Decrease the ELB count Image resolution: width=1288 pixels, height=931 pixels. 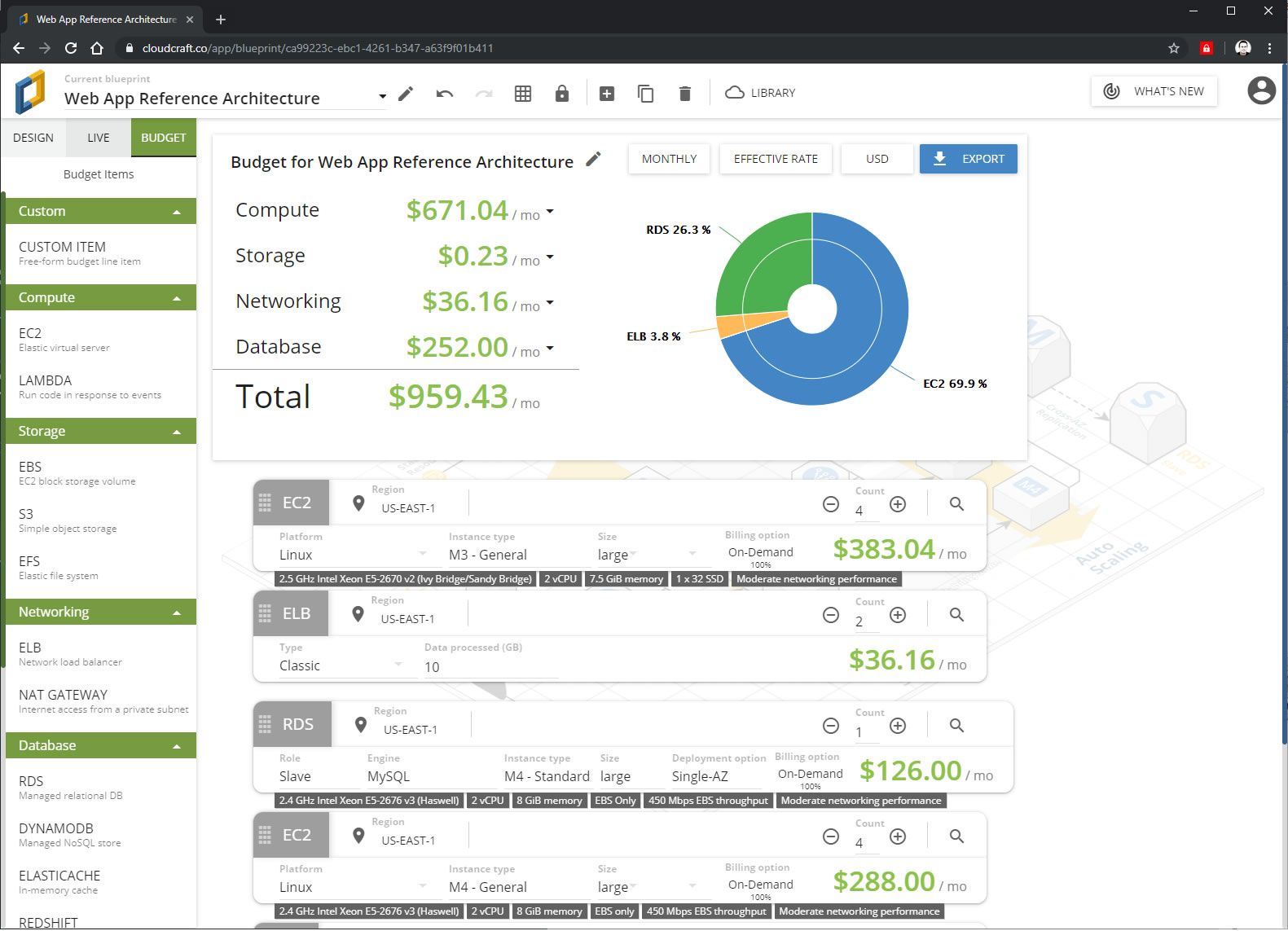[831, 615]
